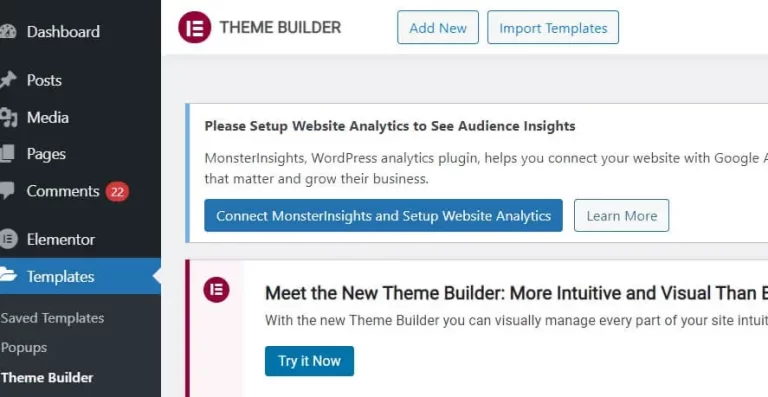Click the Import Templates button
The width and height of the screenshot is (768, 397).
tap(553, 27)
